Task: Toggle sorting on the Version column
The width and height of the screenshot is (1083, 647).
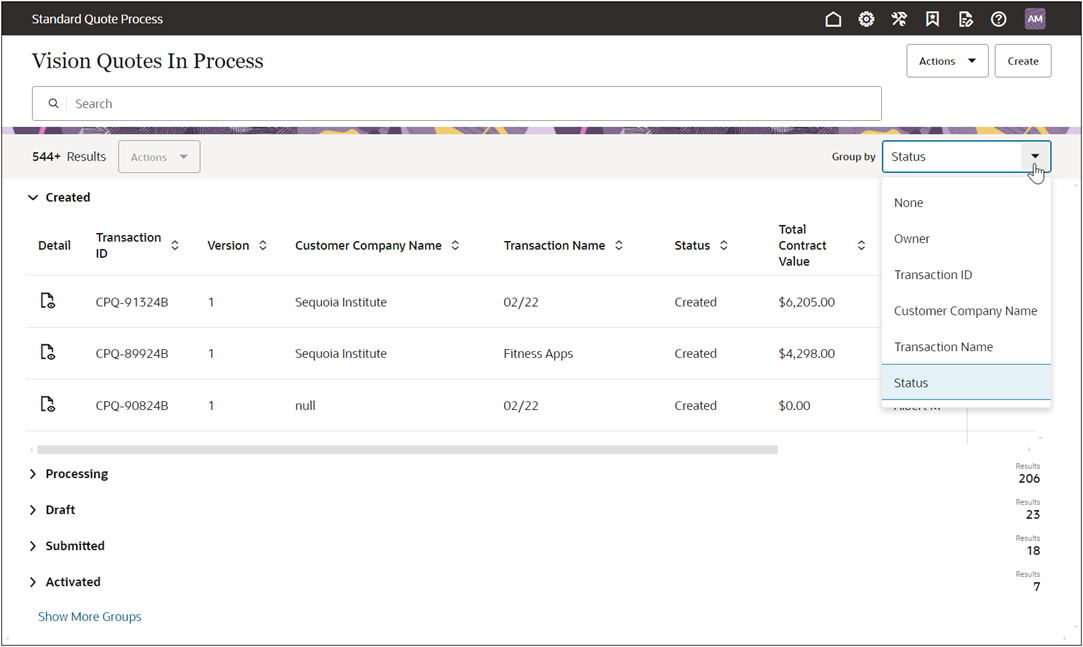Action: point(261,244)
